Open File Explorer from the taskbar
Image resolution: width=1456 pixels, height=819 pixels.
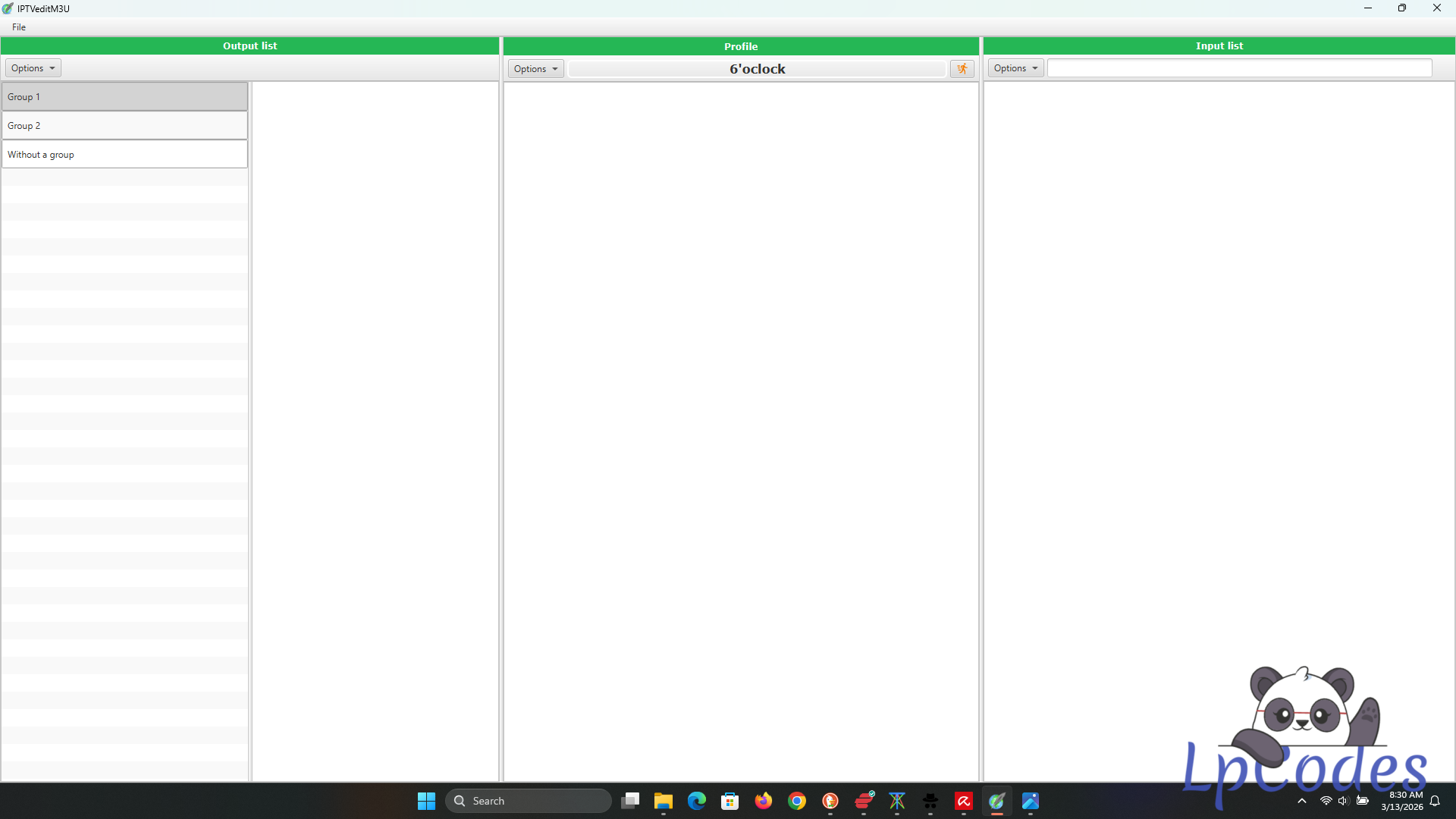664,801
